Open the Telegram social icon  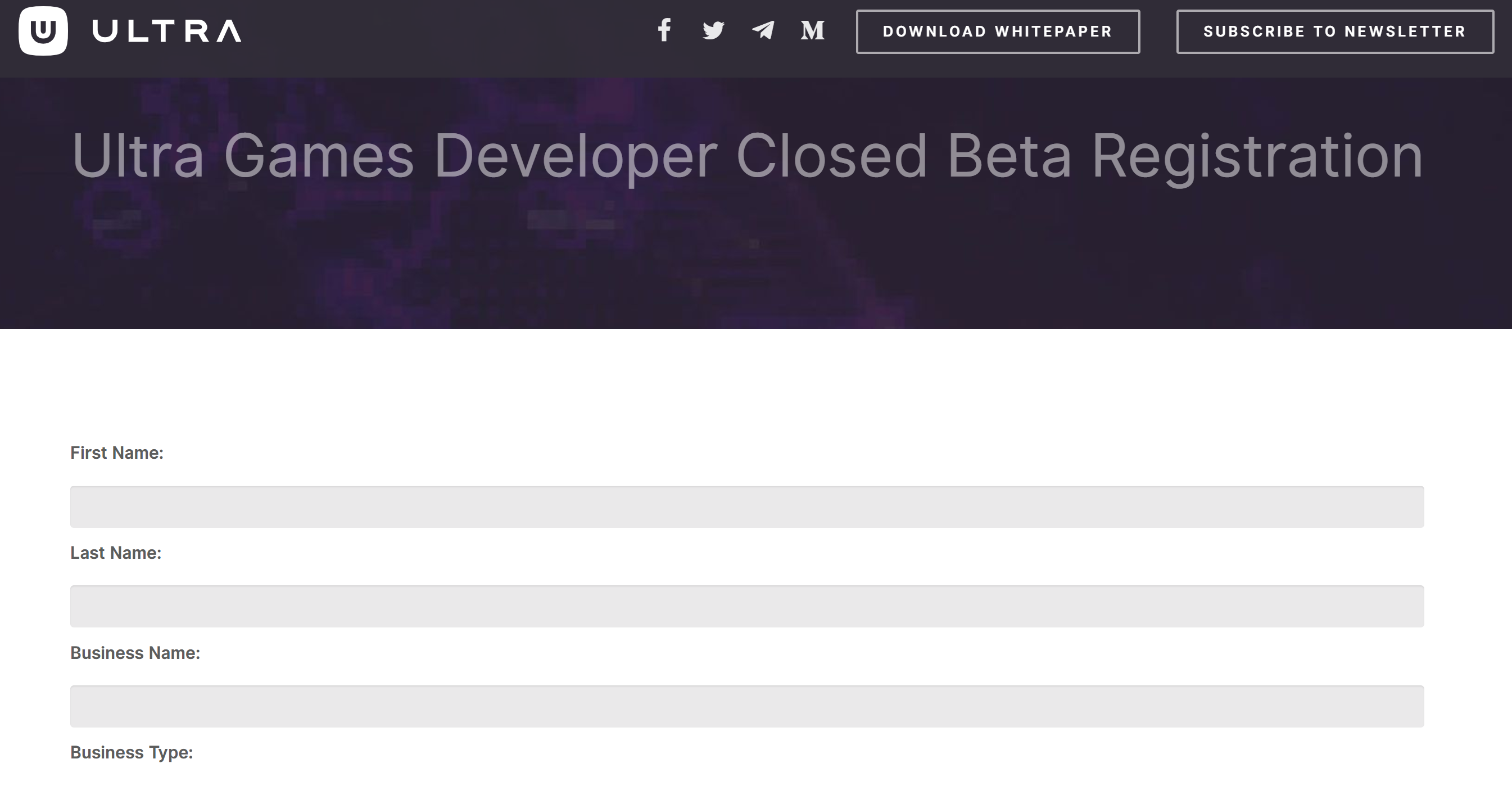point(763,30)
